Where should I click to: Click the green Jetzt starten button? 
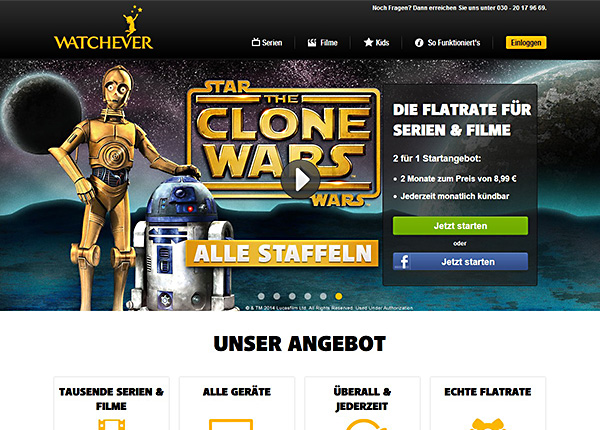(460, 226)
